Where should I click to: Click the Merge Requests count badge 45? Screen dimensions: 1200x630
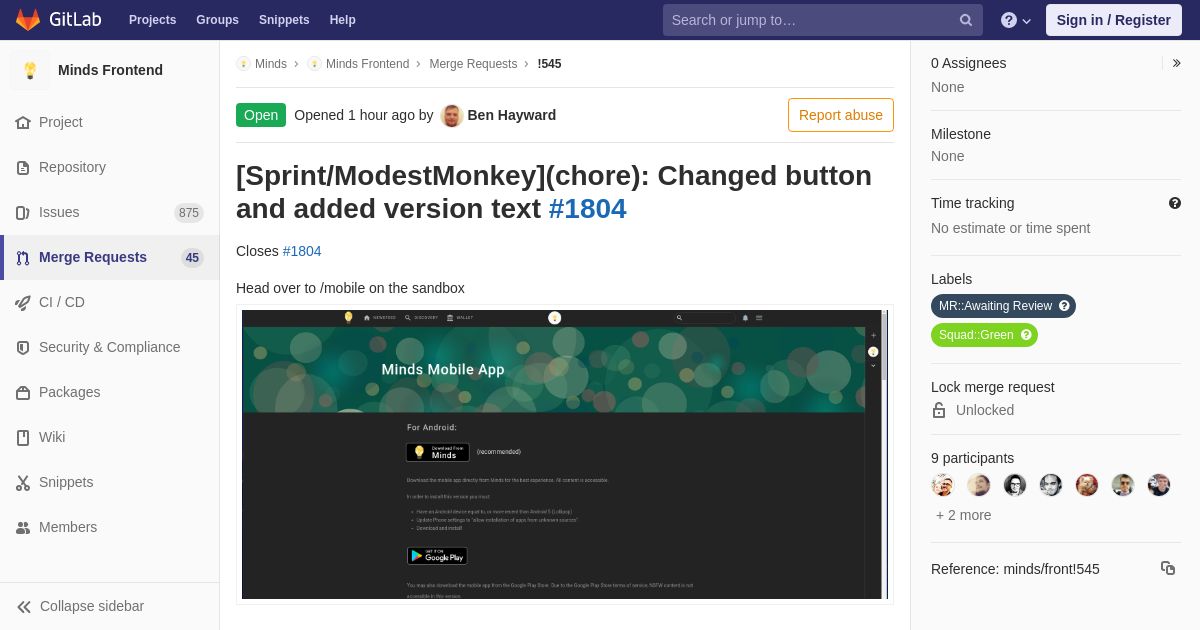[x=192, y=257]
